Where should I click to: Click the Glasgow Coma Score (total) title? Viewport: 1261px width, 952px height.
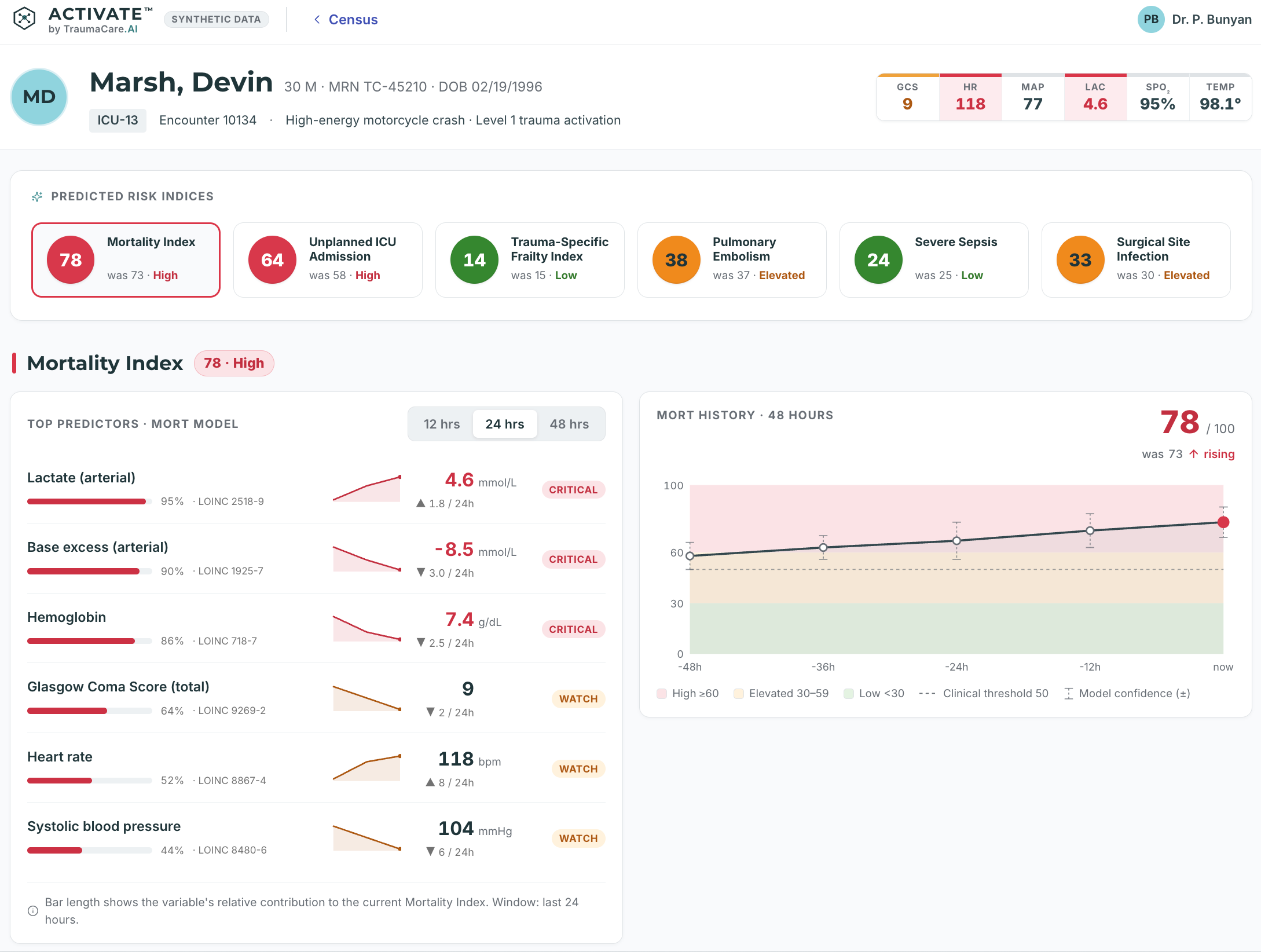pos(118,687)
